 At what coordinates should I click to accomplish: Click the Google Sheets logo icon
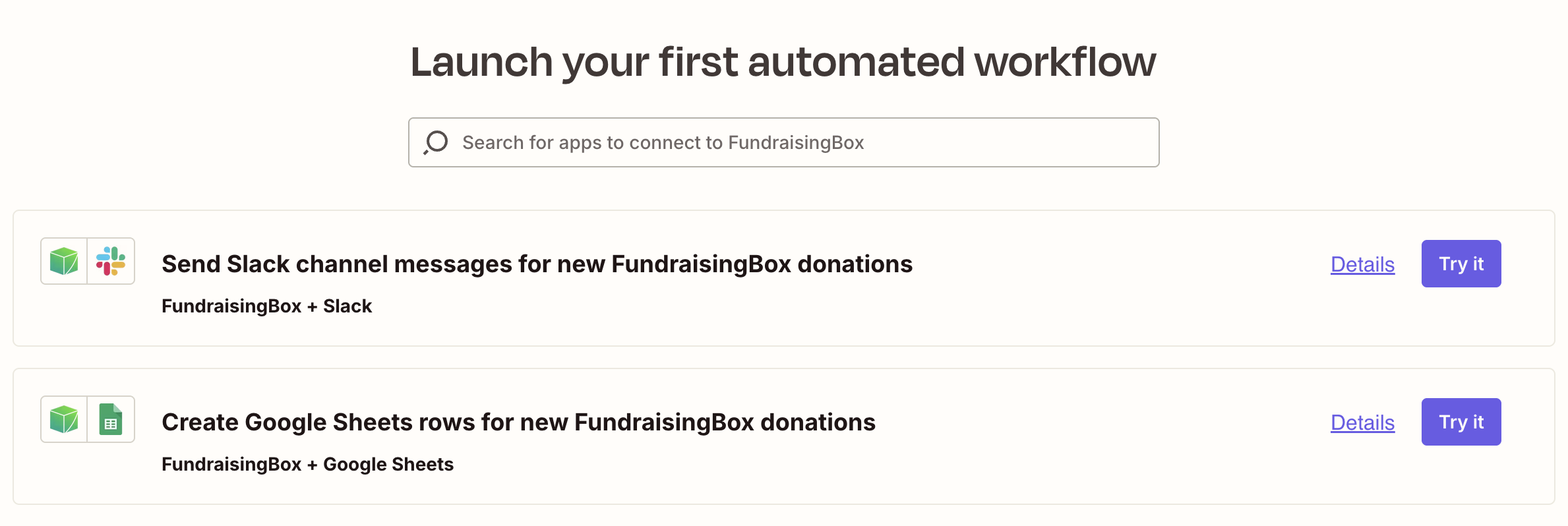coord(111,419)
